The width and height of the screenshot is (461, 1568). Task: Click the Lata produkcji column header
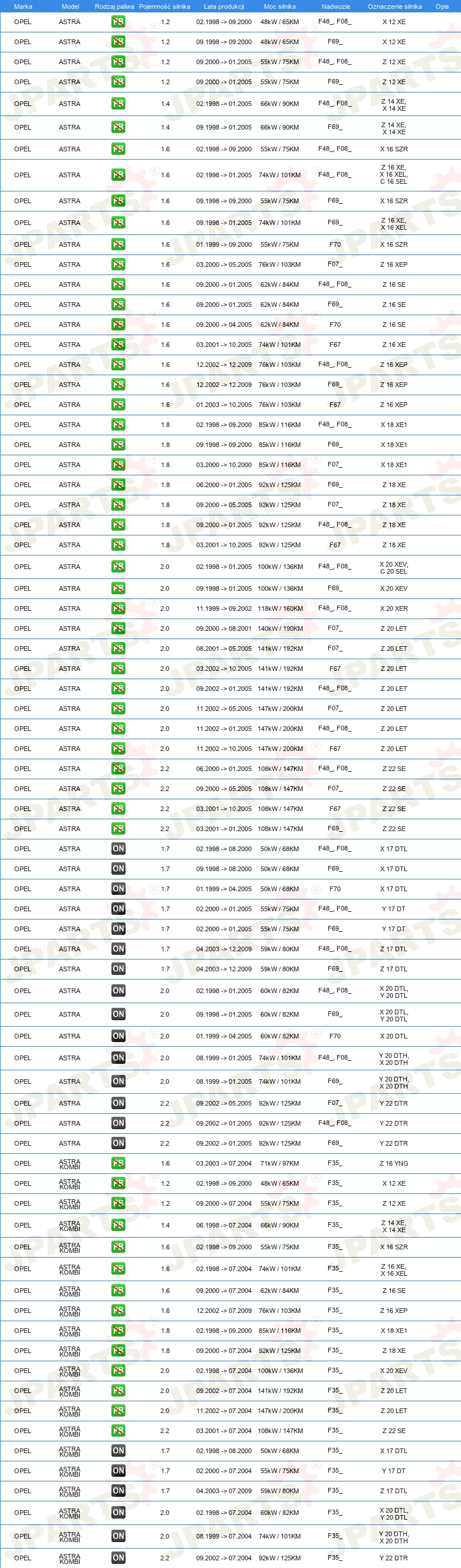224,6
